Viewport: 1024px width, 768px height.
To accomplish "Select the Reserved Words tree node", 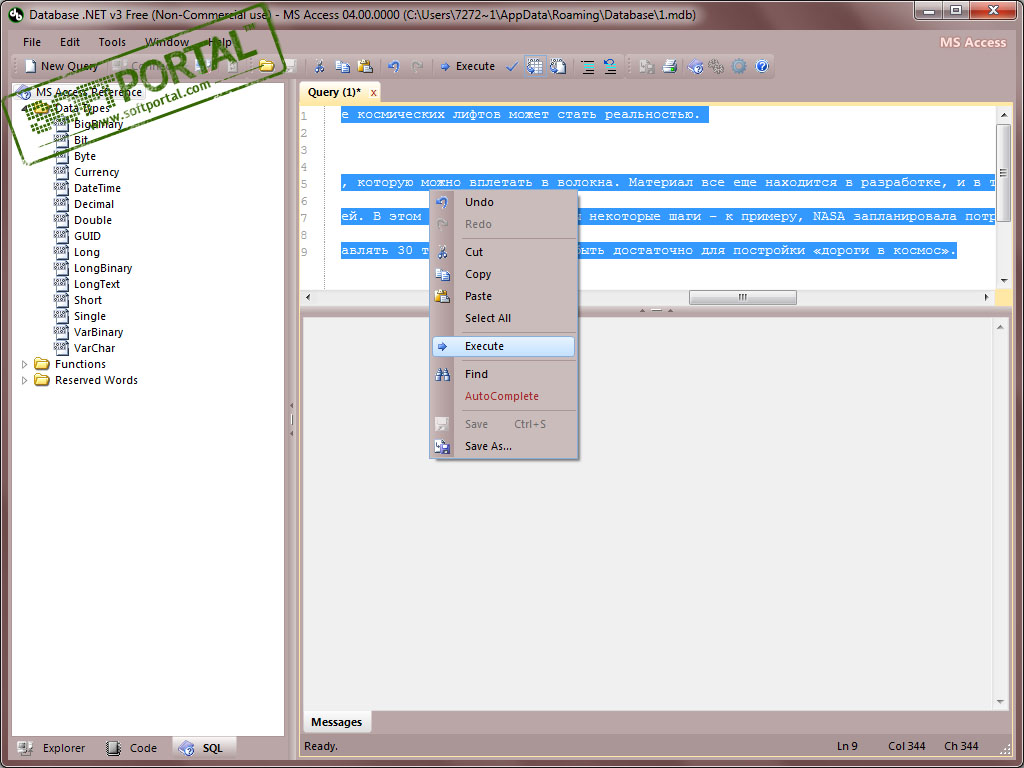I will (96, 380).
